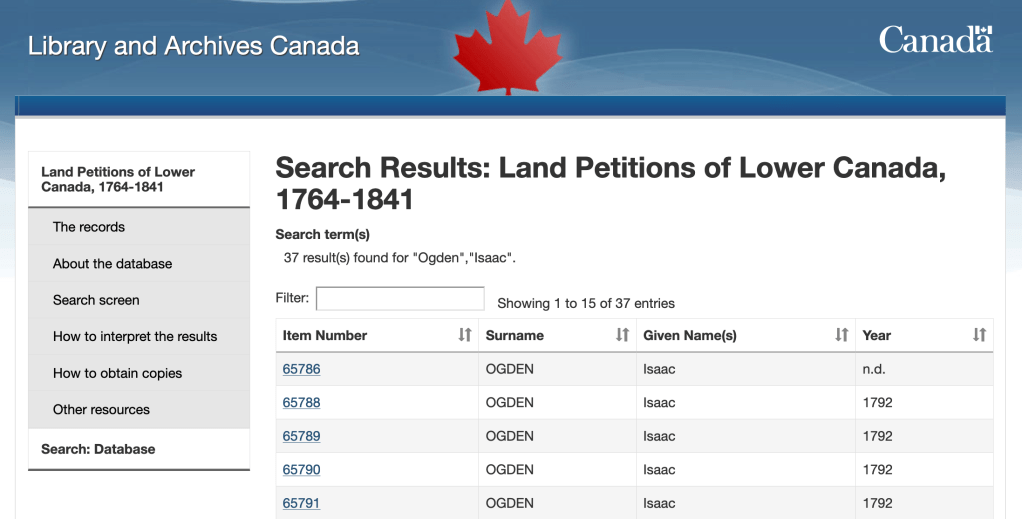Viewport: 1022px width, 519px height.
Task: Navigate to Search screen menu item
Action: [x=96, y=300]
